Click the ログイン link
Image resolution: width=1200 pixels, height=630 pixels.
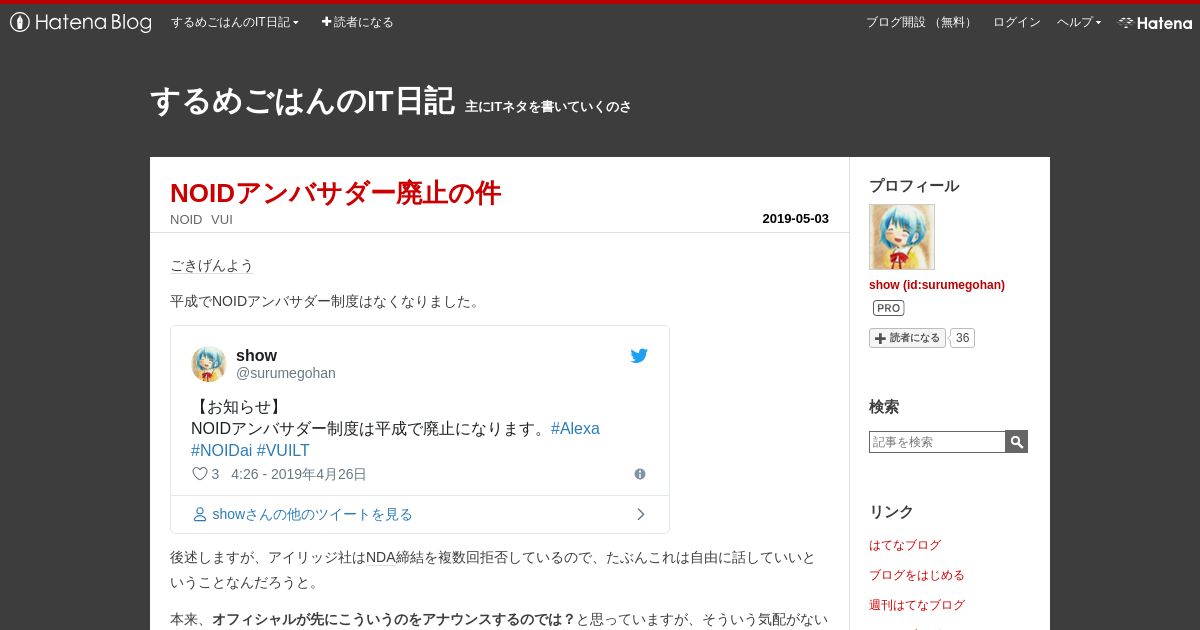1016,22
